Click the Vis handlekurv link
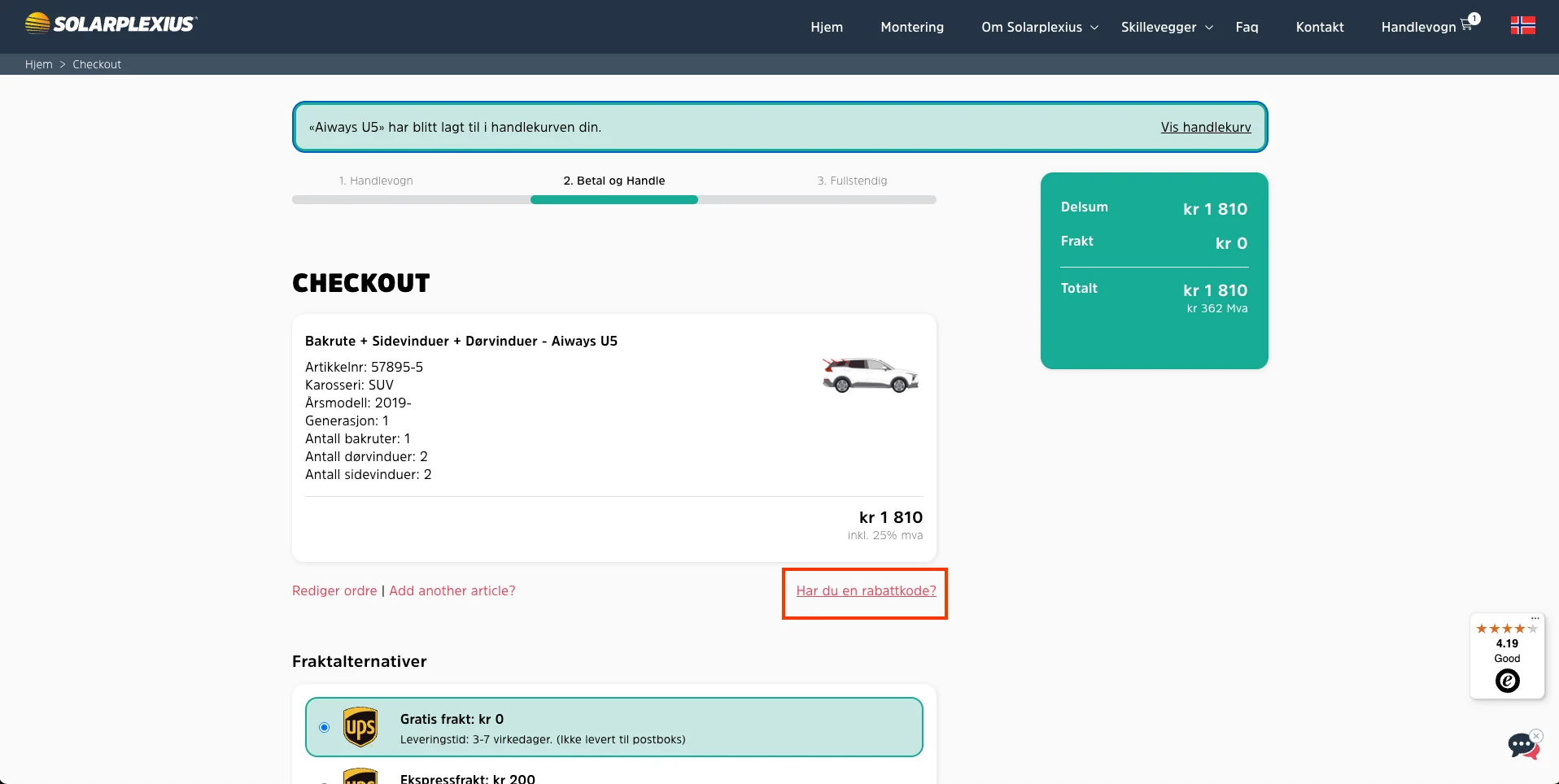1559x784 pixels. 1206,127
